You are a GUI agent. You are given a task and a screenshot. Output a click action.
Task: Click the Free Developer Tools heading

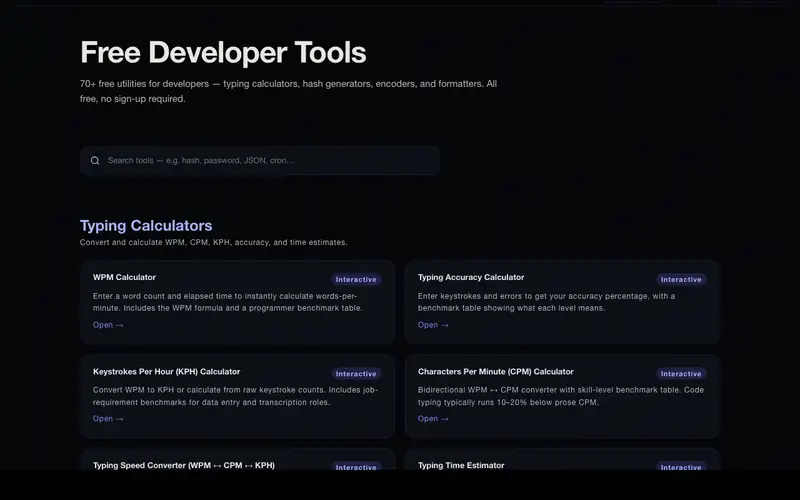[x=223, y=53]
